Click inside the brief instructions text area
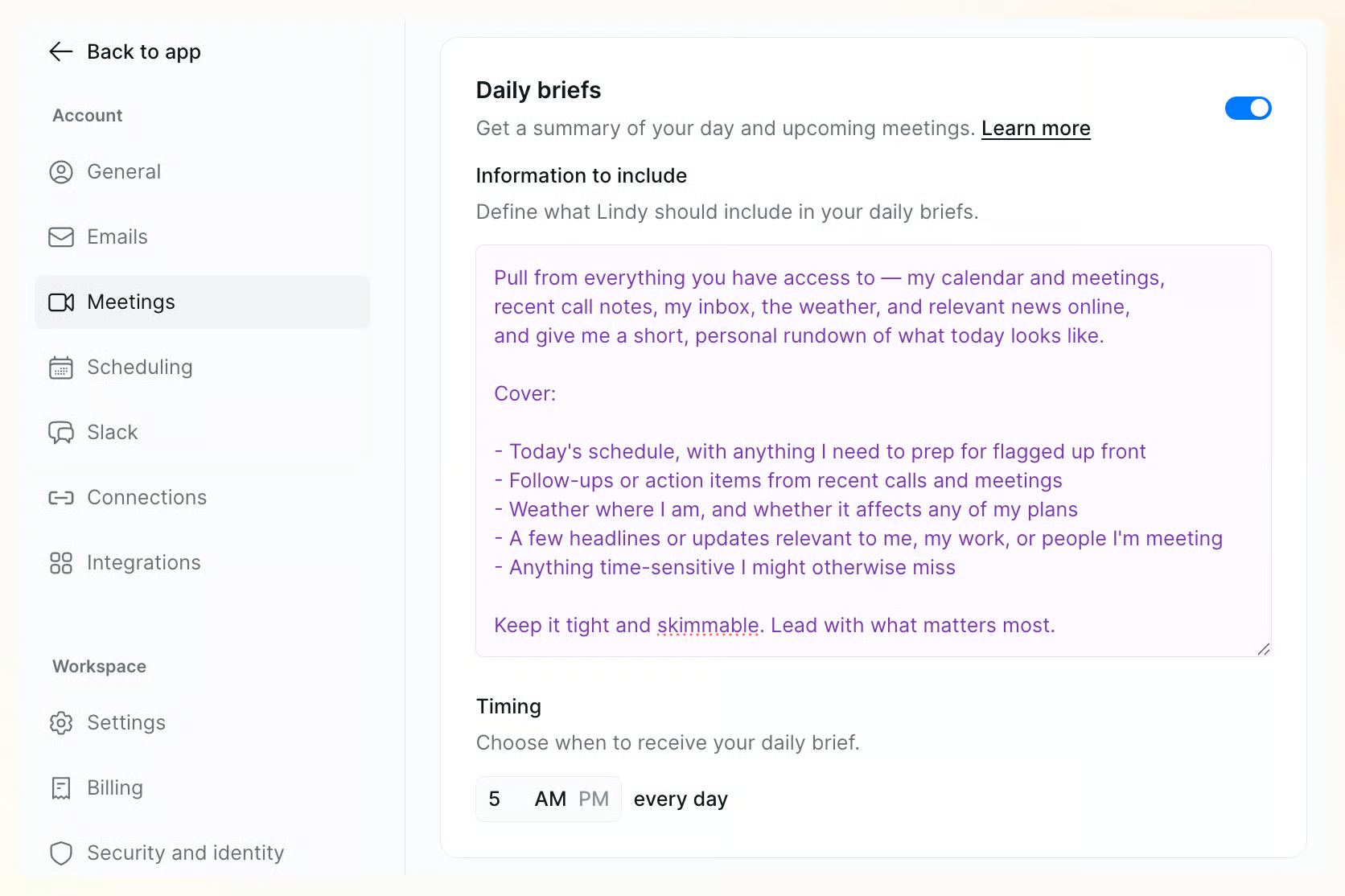Viewport: 1345px width, 896px height. coord(874,451)
